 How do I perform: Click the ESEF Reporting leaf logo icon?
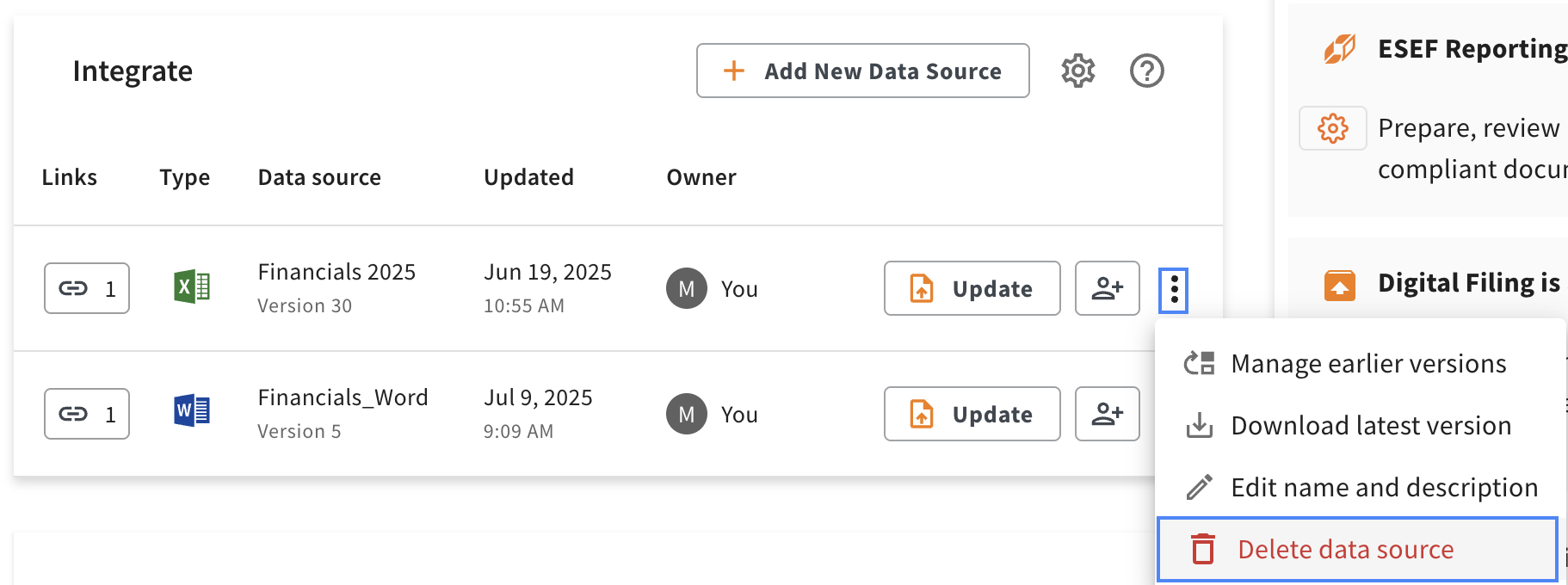pos(1340,49)
